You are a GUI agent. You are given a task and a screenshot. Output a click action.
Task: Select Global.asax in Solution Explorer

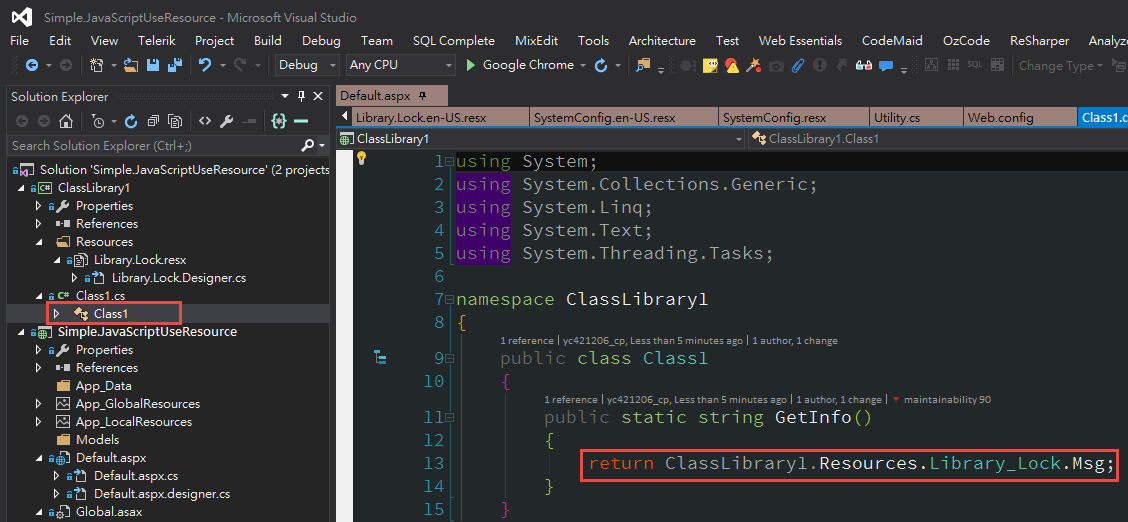coord(109,512)
